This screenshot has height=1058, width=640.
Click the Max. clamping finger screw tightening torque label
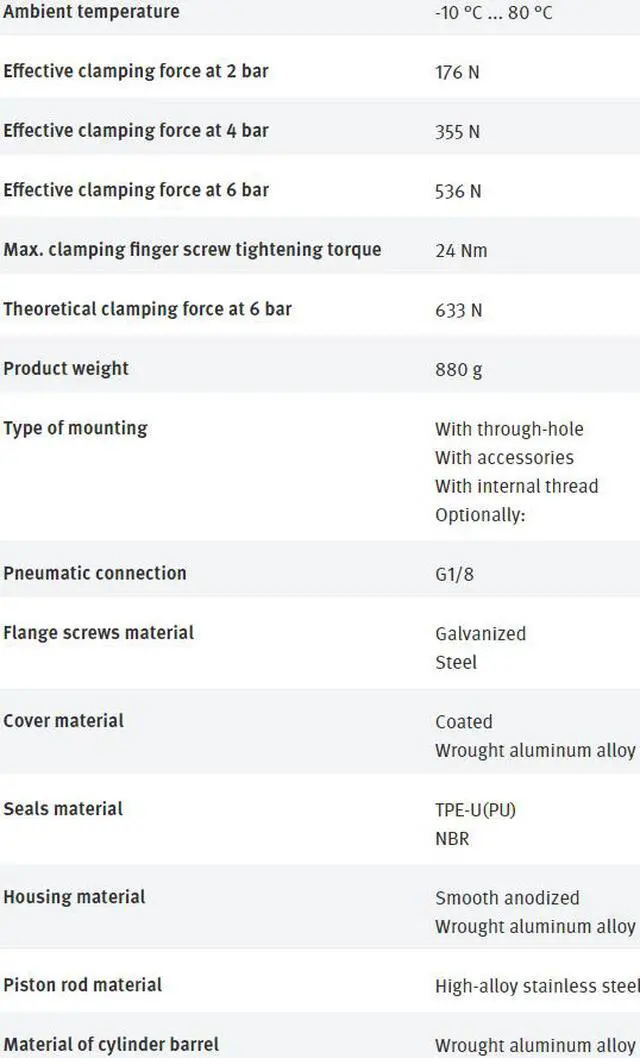(192, 249)
